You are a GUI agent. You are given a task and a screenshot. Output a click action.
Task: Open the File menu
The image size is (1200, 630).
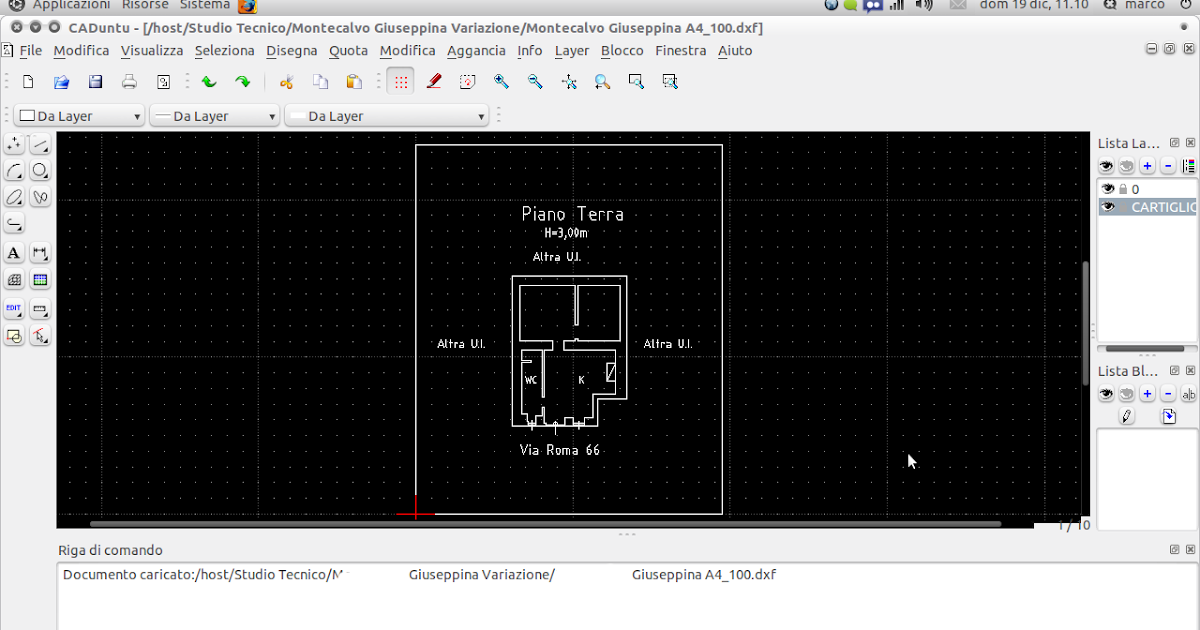[x=30, y=50]
